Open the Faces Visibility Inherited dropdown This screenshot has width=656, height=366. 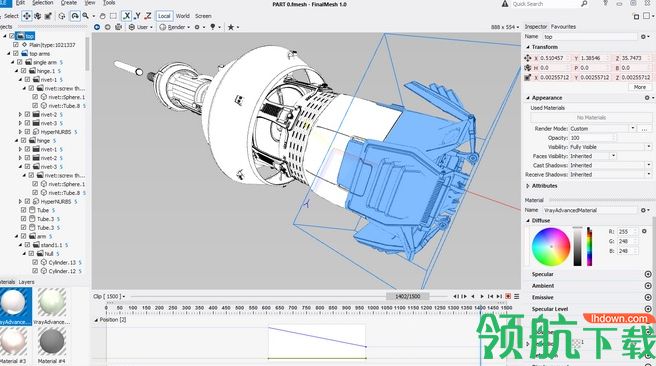point(593,156)
